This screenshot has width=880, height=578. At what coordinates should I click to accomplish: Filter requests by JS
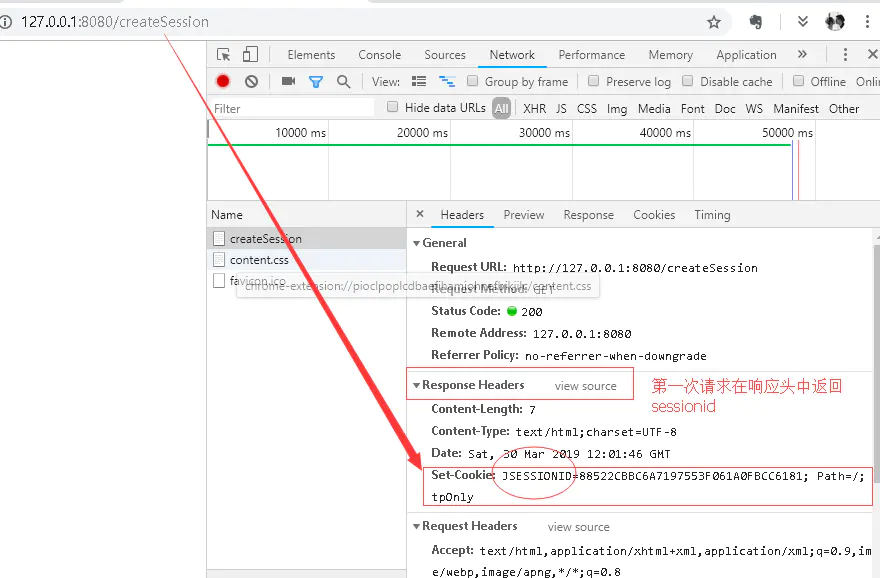coord(561,109)
